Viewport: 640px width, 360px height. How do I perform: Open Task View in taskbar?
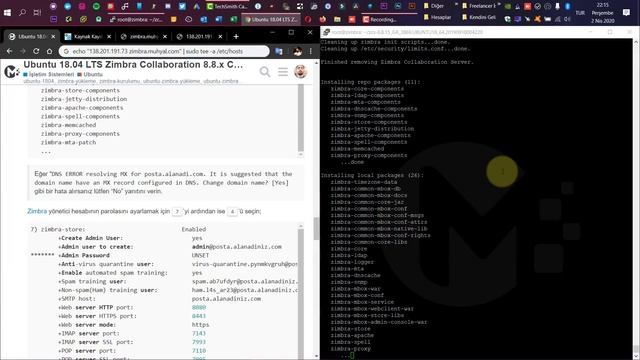click(x=37, y=13)
